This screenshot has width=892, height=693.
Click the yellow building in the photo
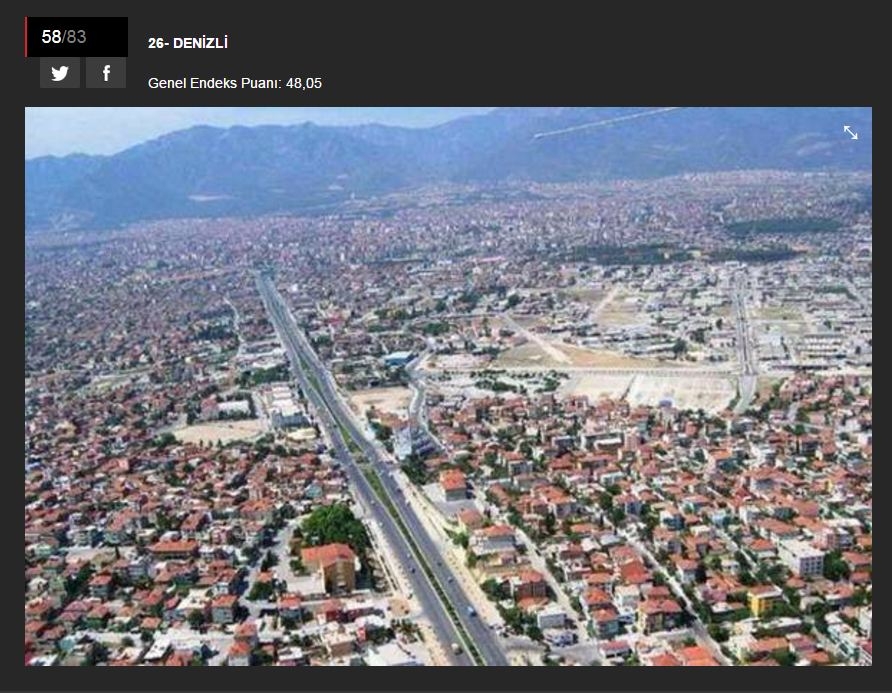pos(764,600)
